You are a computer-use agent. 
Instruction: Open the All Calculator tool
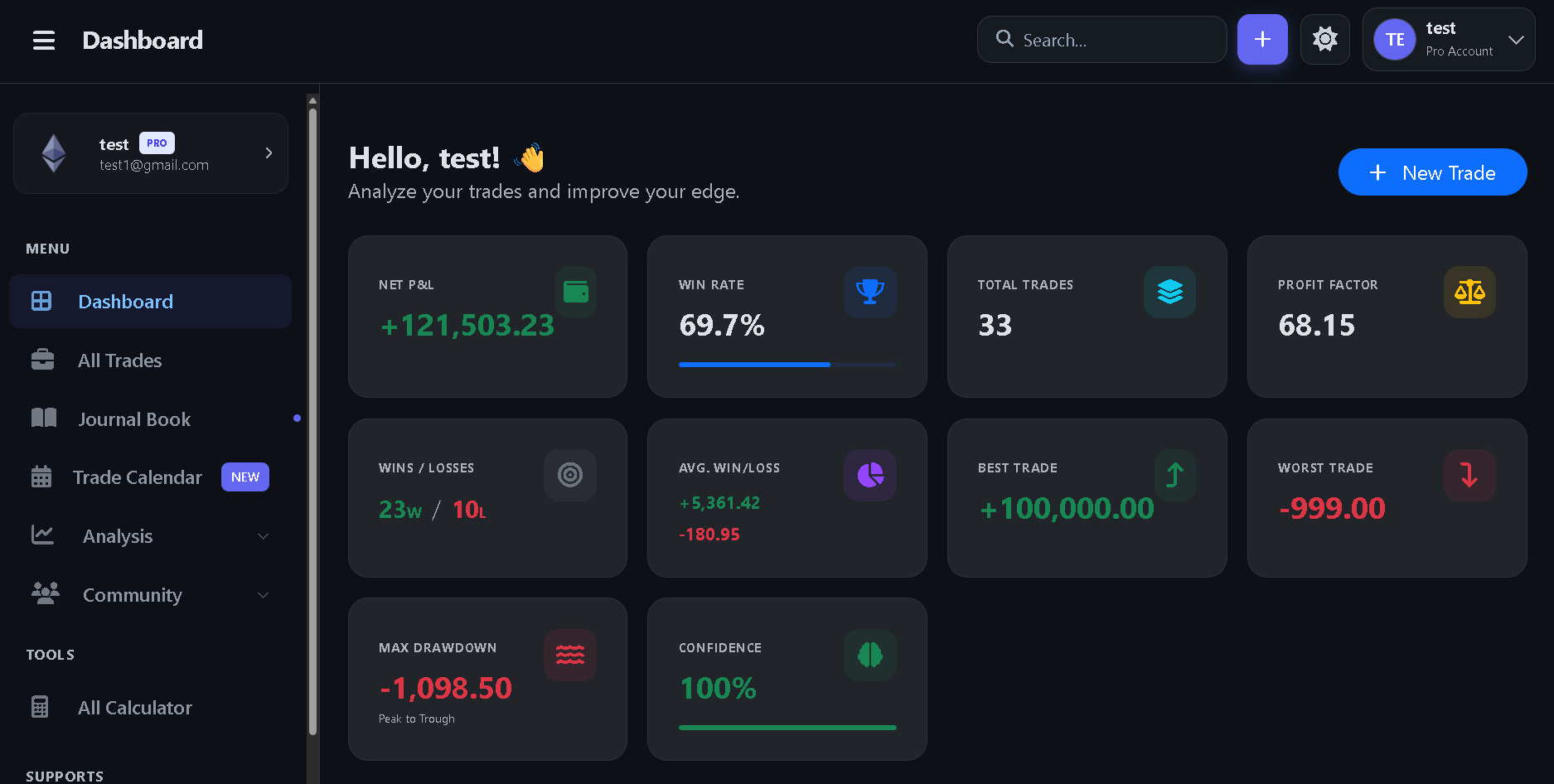point(150,708)
